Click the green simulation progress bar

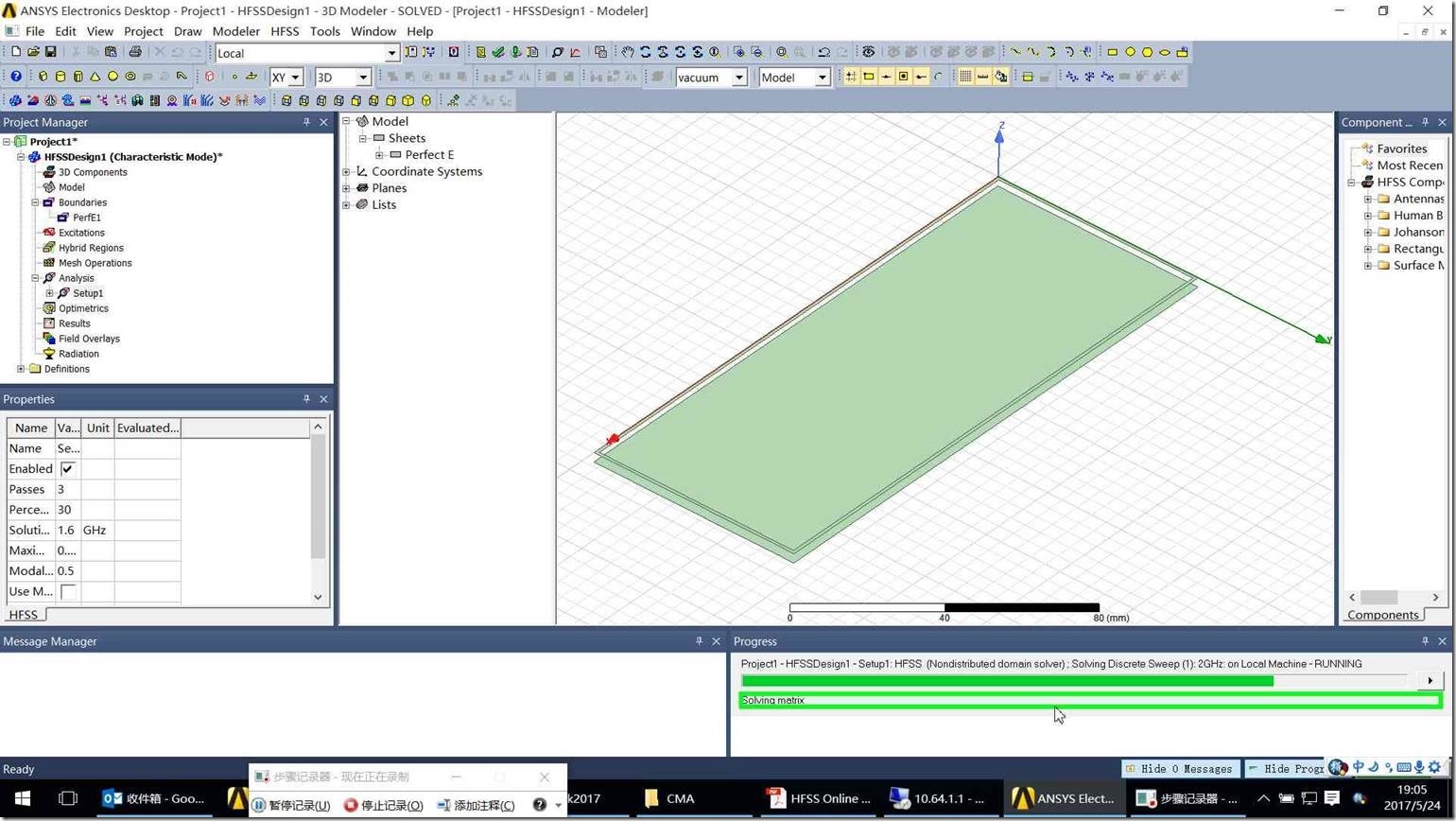click(1007, 681)
